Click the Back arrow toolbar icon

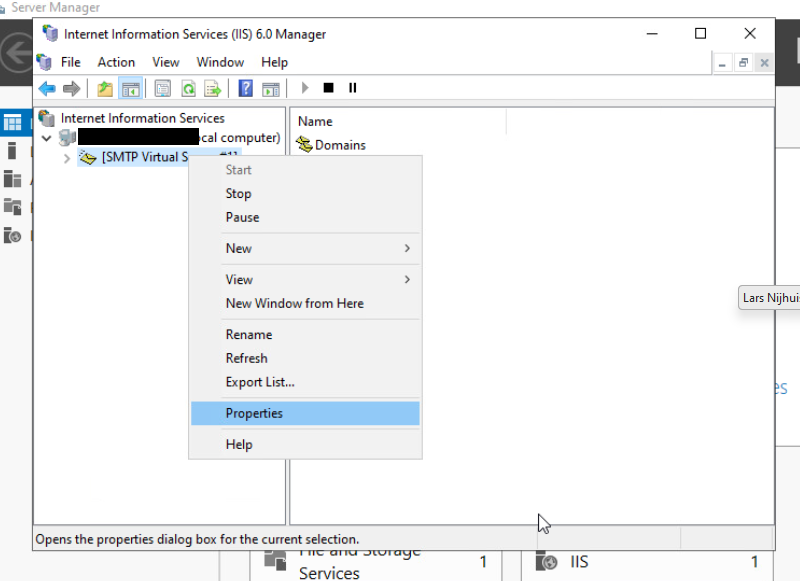pyautogui.click(x=47, y=89)
